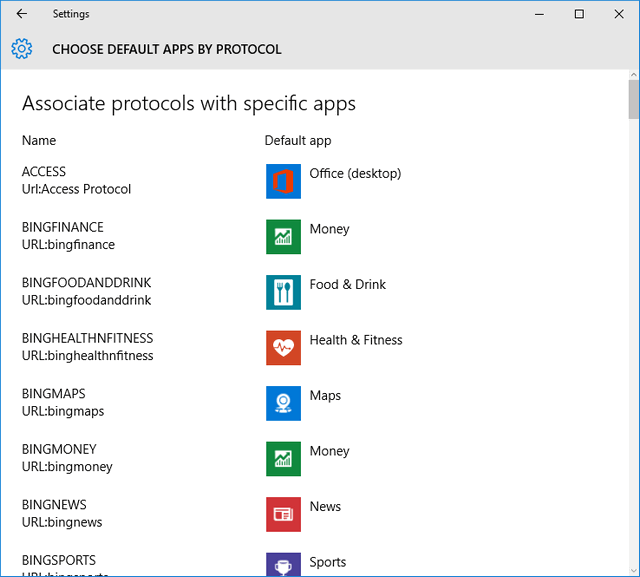Click the URL:bingfoodanddrink description text

click(x=87, y=300)
